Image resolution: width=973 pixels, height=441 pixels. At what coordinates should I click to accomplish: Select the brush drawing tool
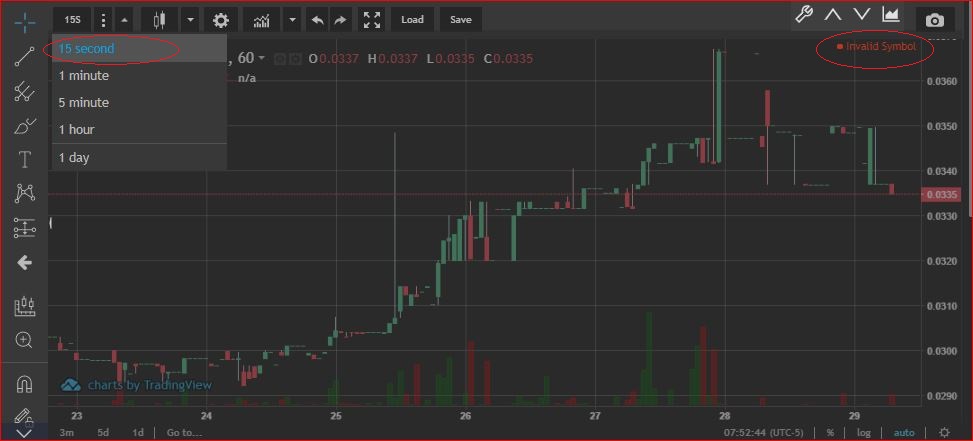point(24,126)
